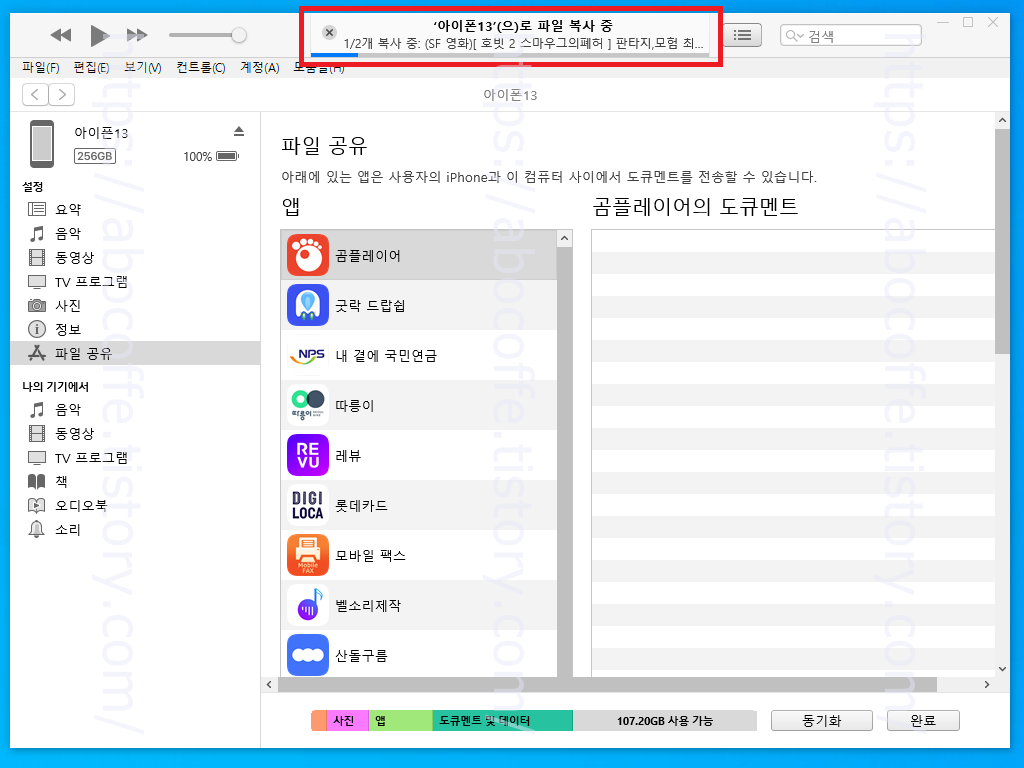
Task: Select 파일 공유 in the sidebar
Action: 135,353
